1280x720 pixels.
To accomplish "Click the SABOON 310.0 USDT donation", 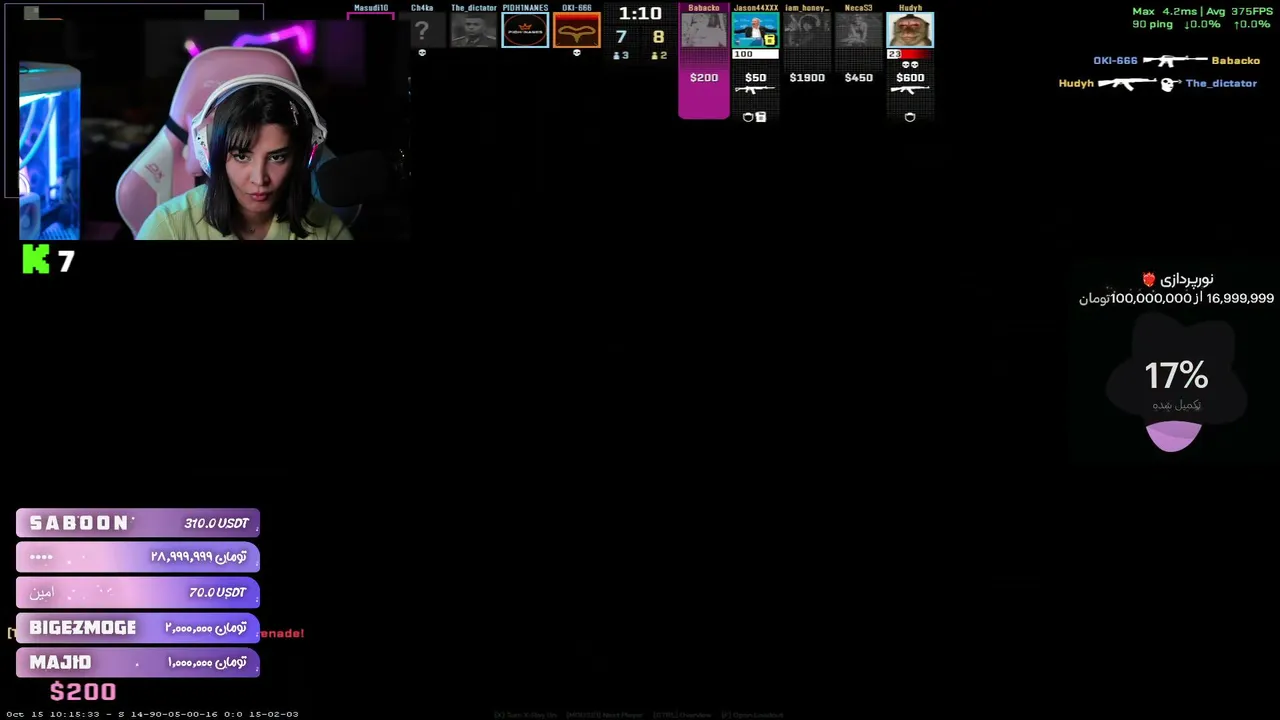I will click(x=138, y=523).
